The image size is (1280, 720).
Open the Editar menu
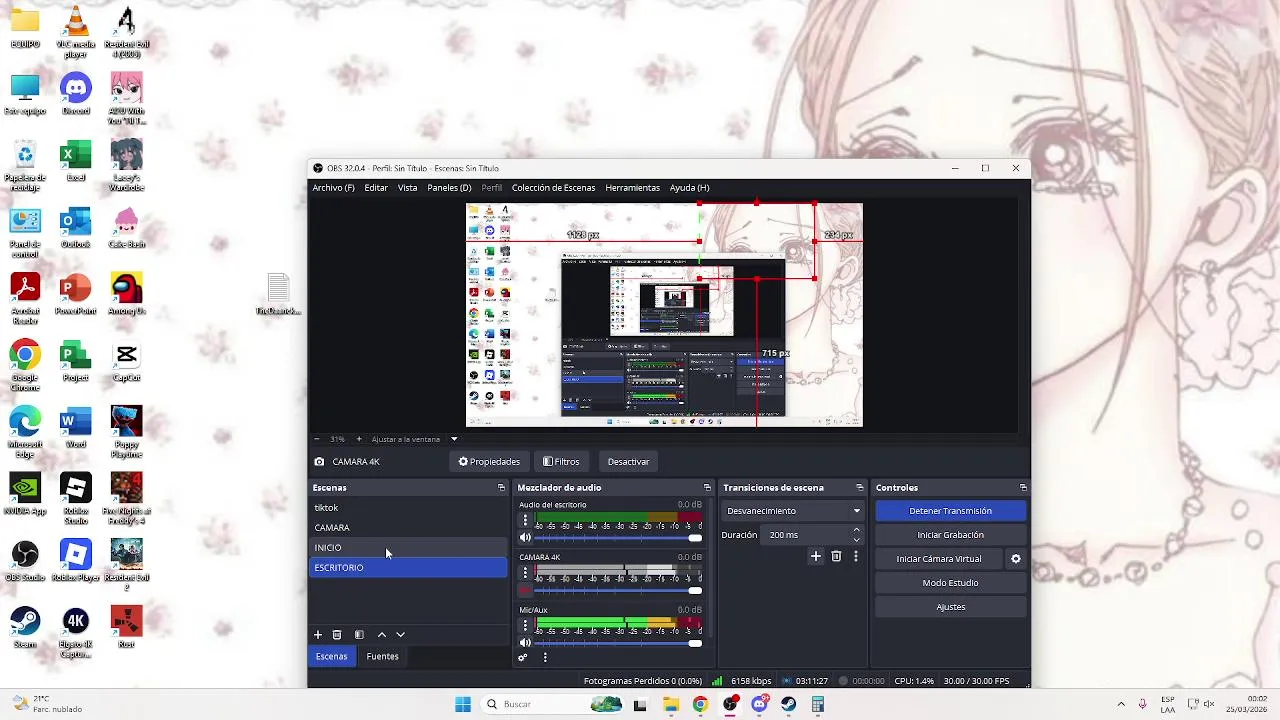376,188
